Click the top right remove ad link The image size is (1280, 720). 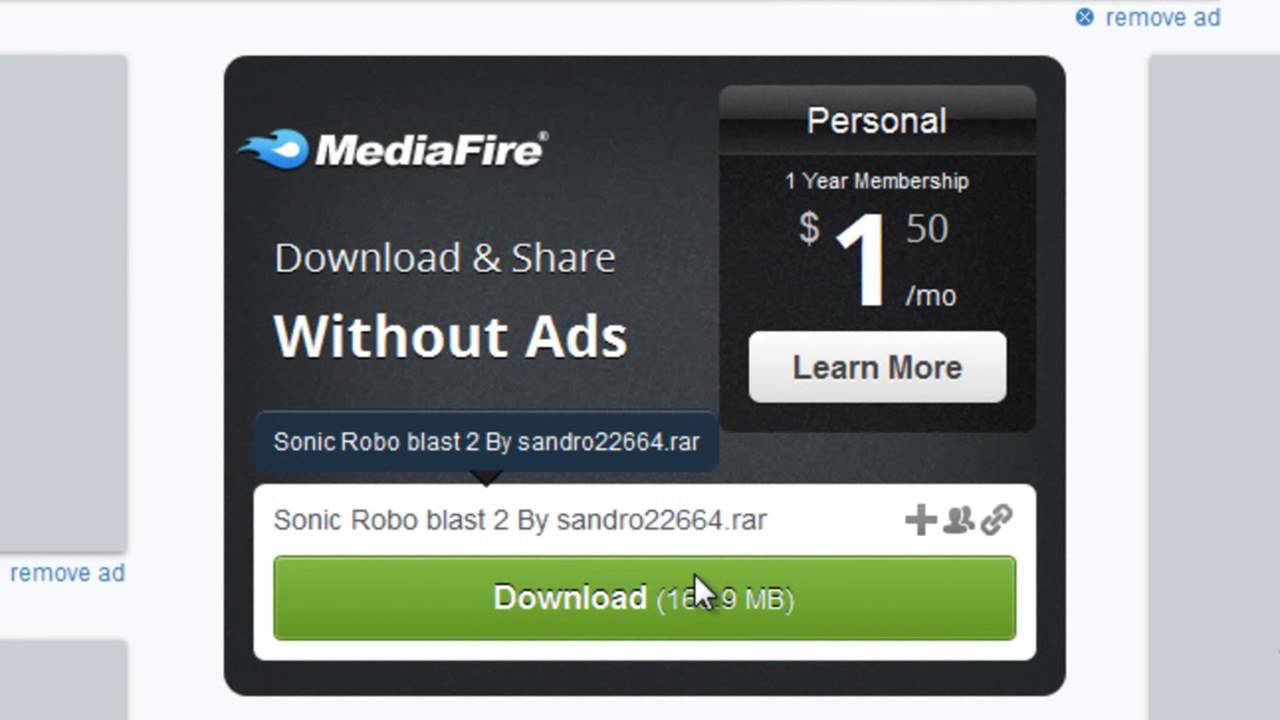[x=1162, y=17]
